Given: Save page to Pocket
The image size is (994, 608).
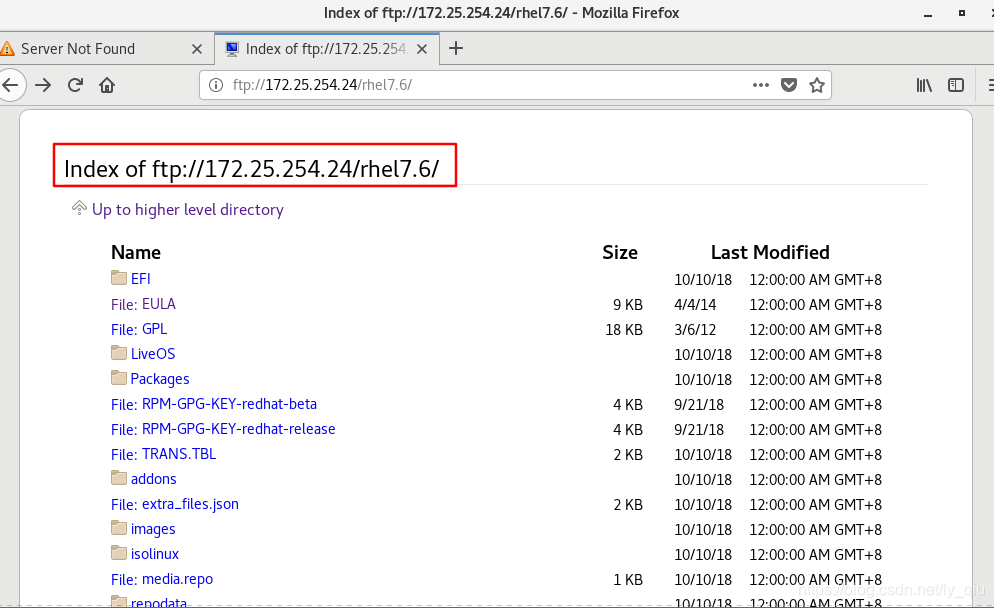Looking at the screenshot, I should (x=789, y=85).
